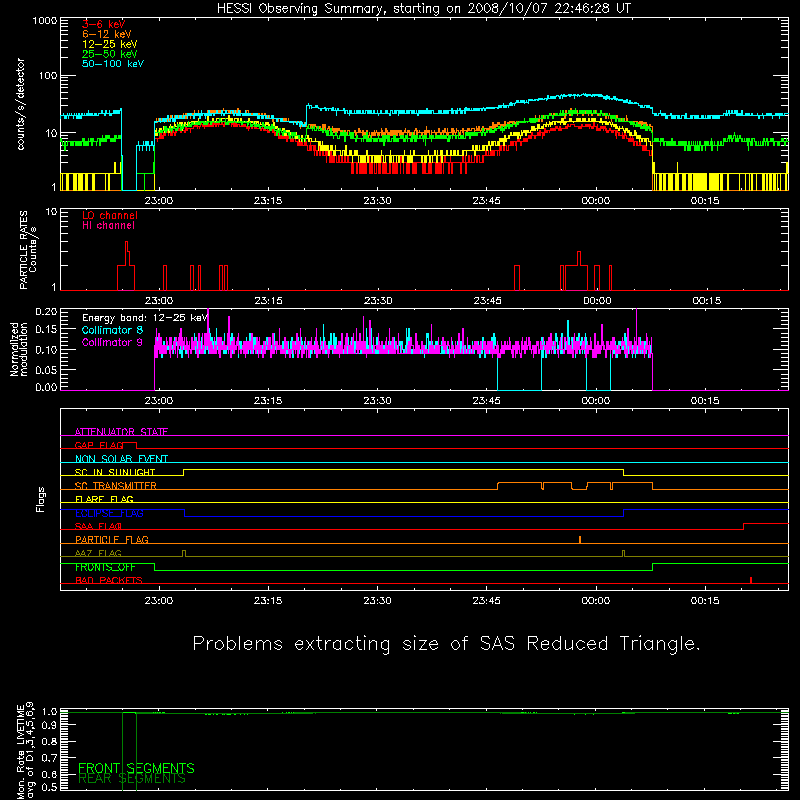The image size is (800, 800).
Task: Click the GAP_FLAG label
Action: click(99, 445)
